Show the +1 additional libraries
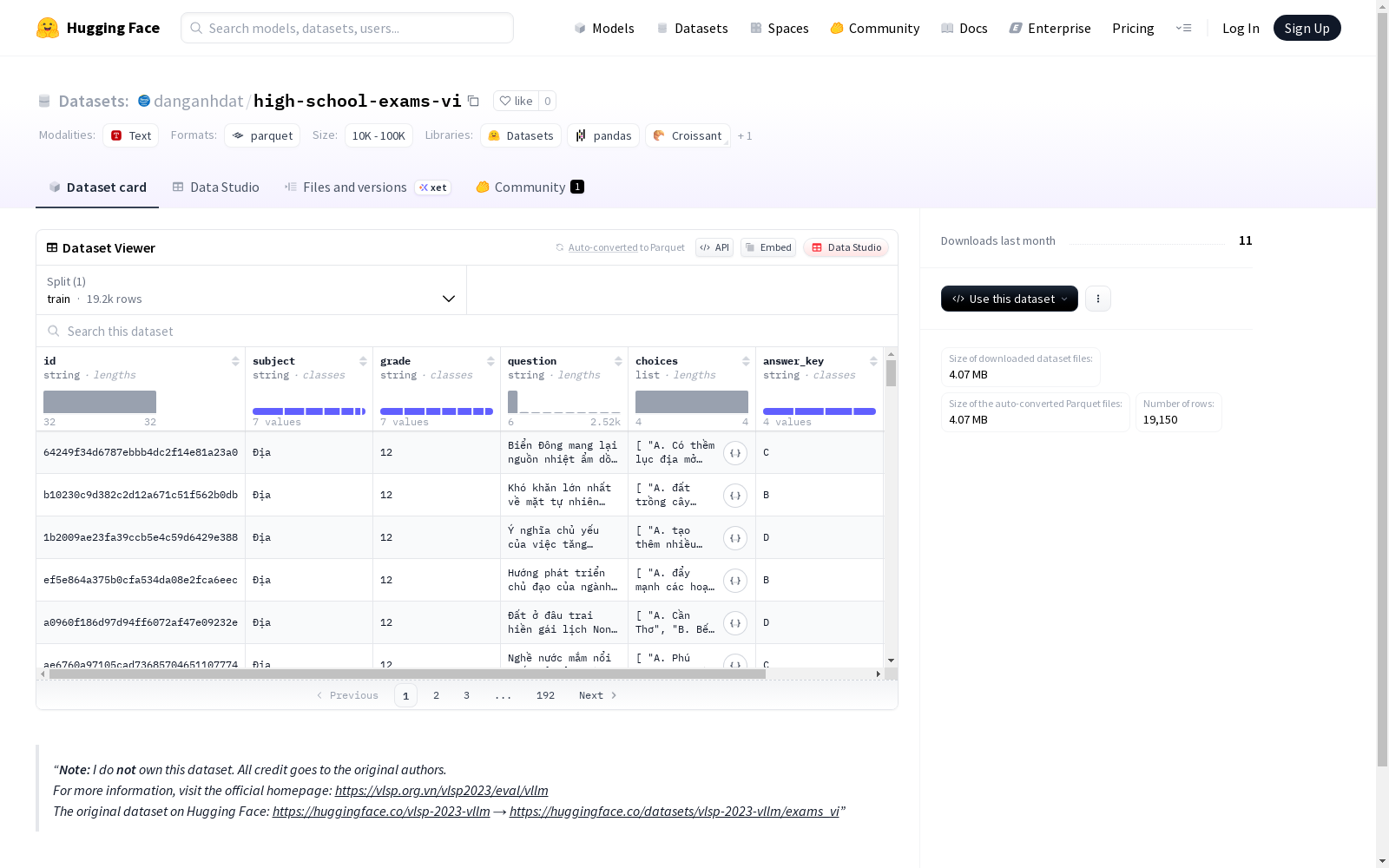Image resolution: width=1389 pixels, height=868 pixels. [745, 136]
